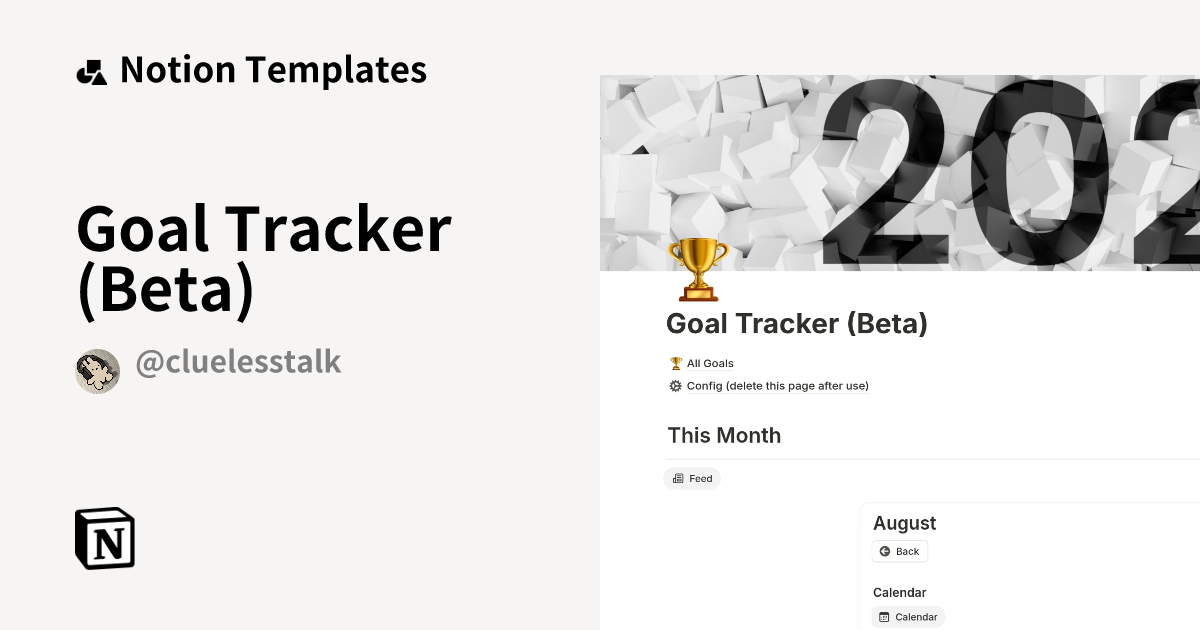The width and height of the screenshot is (1200, 630).
Task: Open the All Goals page link
Action: coord(710,363)
